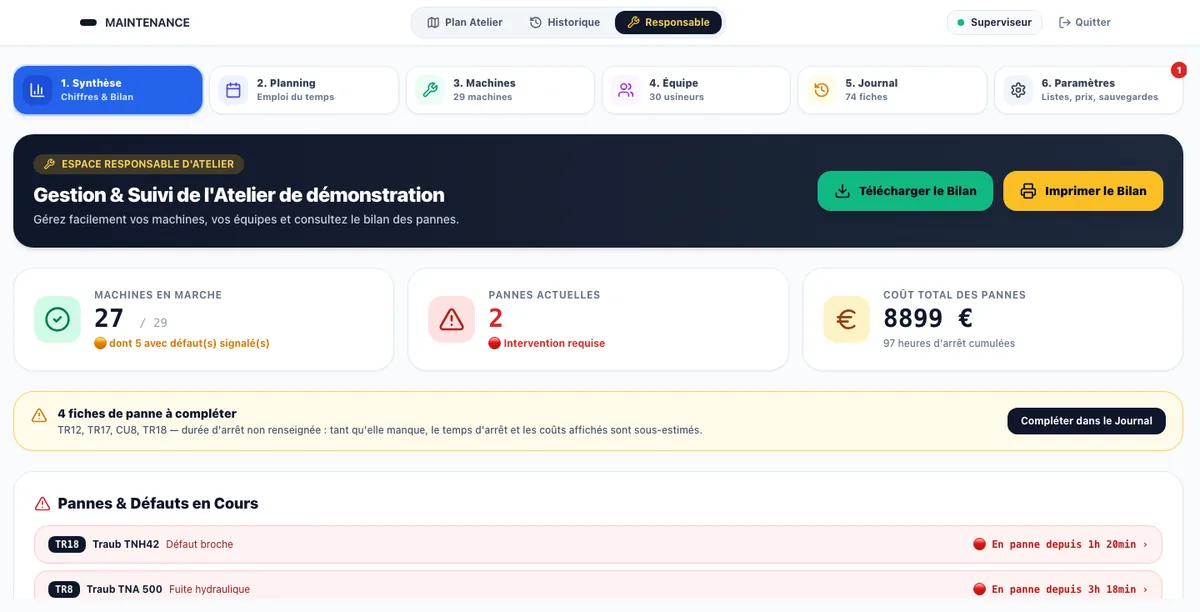The width and height of the screenshot is (1200, 612).
Task: Click the Paramètres gear icon
Action: [1018, 90]
